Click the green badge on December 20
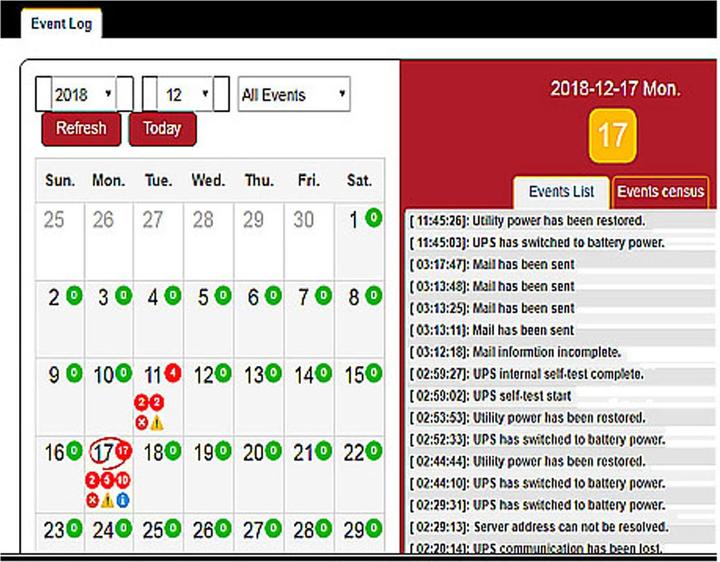Image resolution: width=720 pixels, height=562 pixels. pyautogui.click(x=272, y=453)
